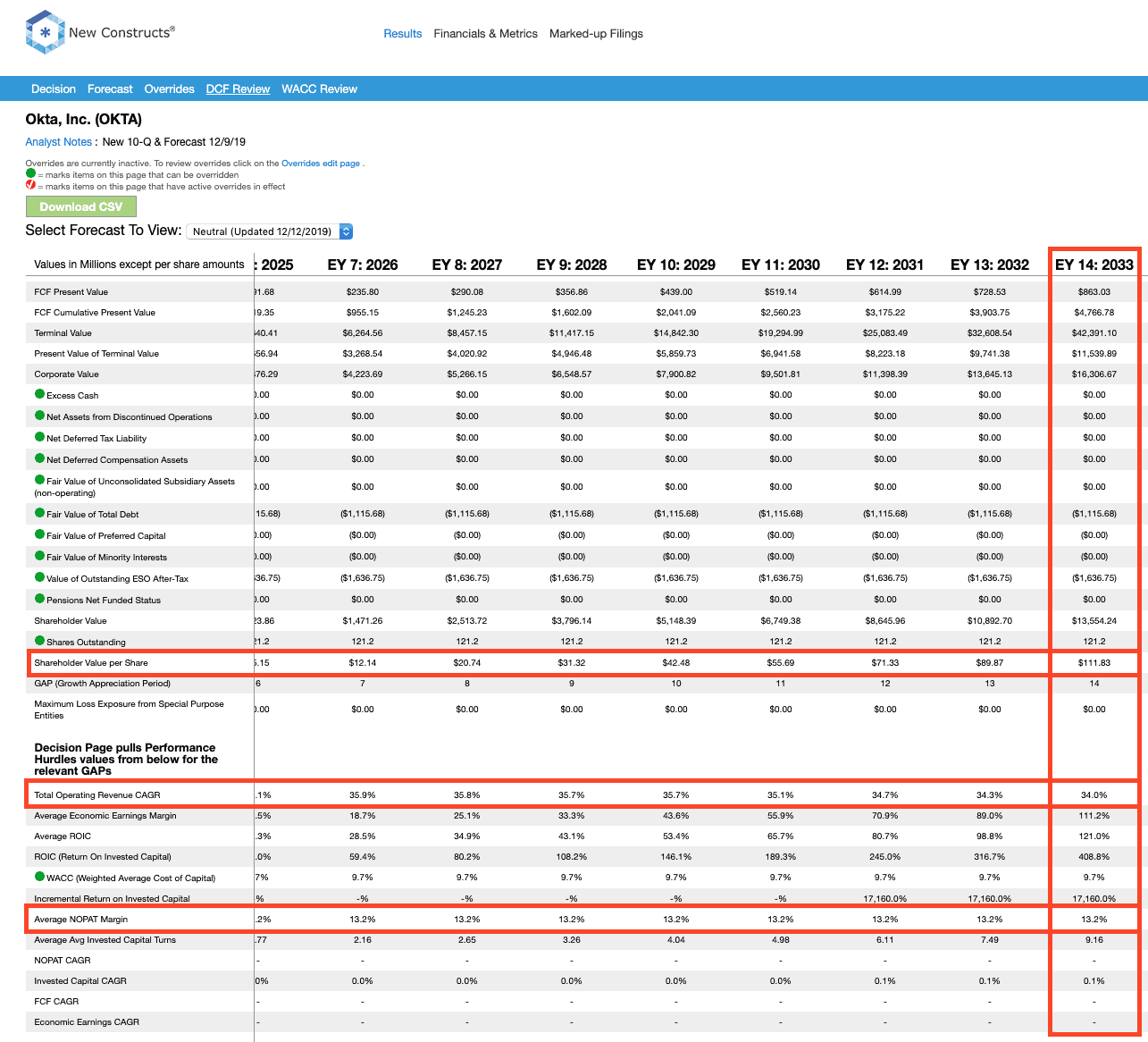Click override dot for WACC row
Image resolution: width=1148 pixels, height=1042 pixels.
point(39,877)
